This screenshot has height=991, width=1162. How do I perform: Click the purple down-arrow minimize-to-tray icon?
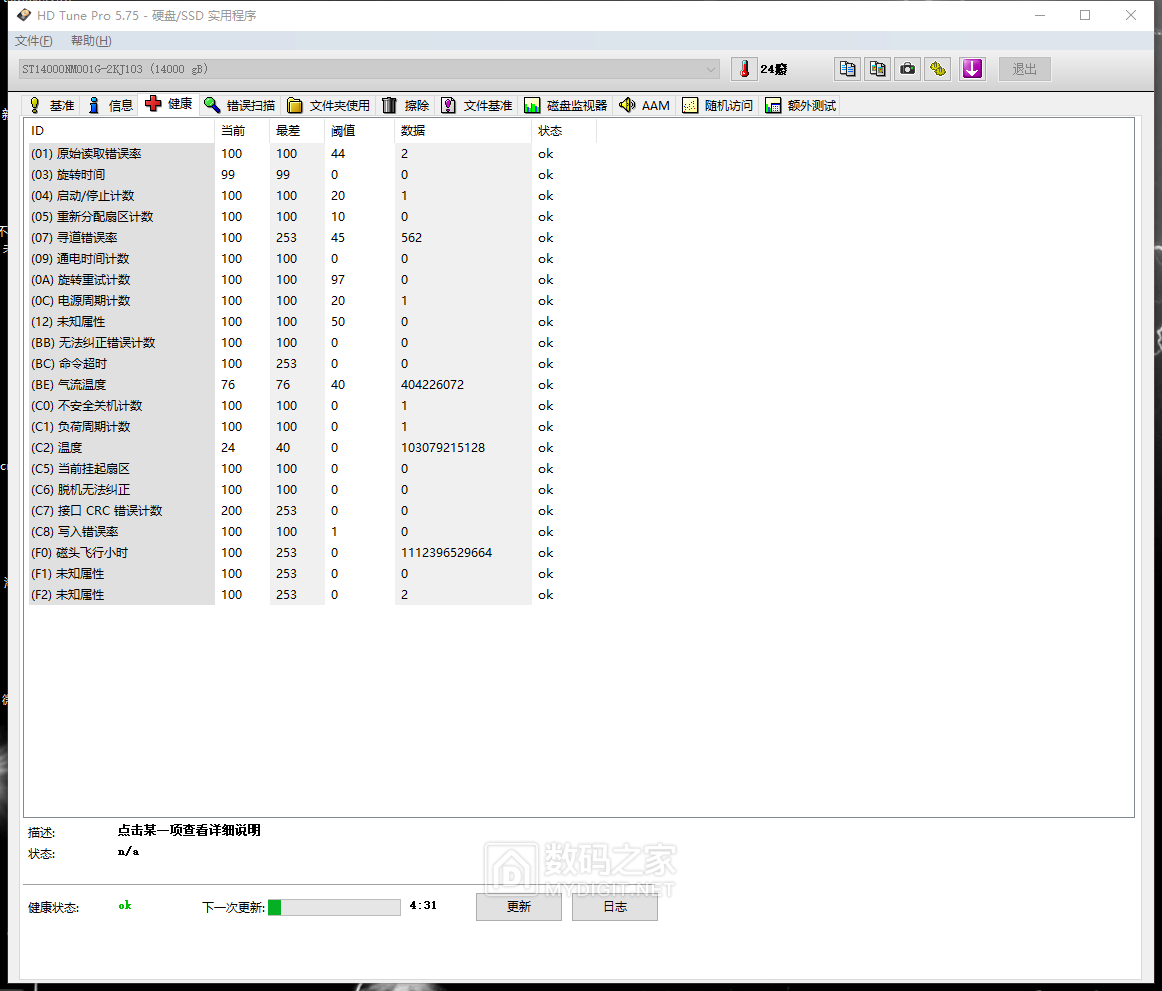(x=972, y=69)
